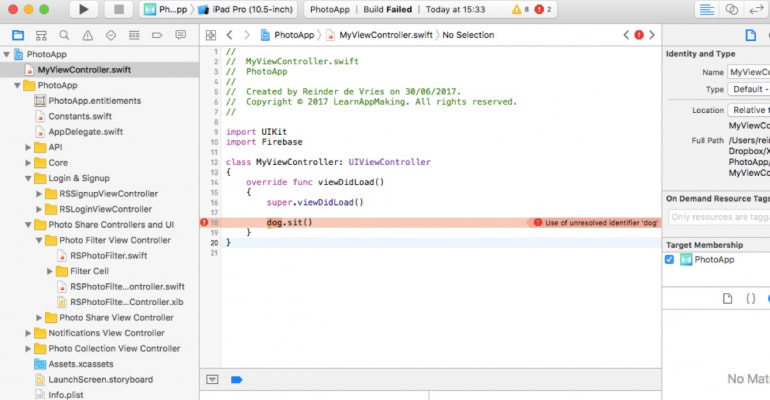Collapse the PhotoApp project root
Image resolution: width=770 pixels, height=400 pixels.
[6, 54]
